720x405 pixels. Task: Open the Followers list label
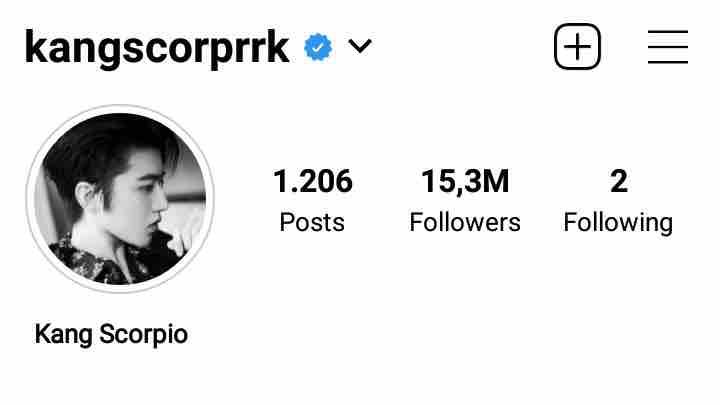[465, 223]
